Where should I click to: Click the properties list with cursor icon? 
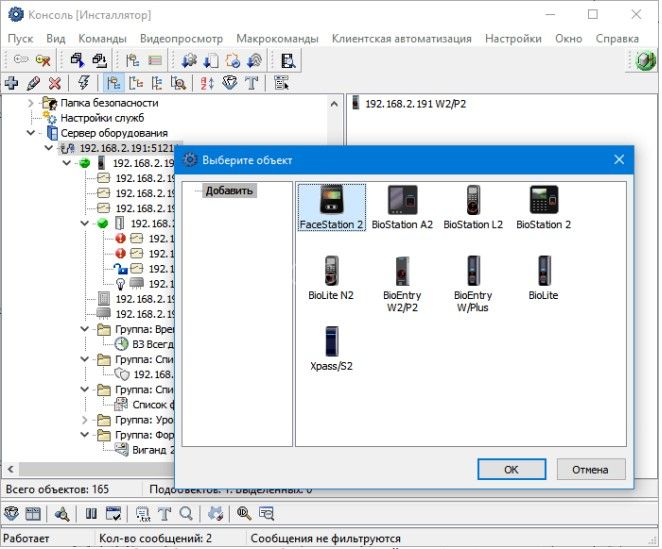[281, 83]
